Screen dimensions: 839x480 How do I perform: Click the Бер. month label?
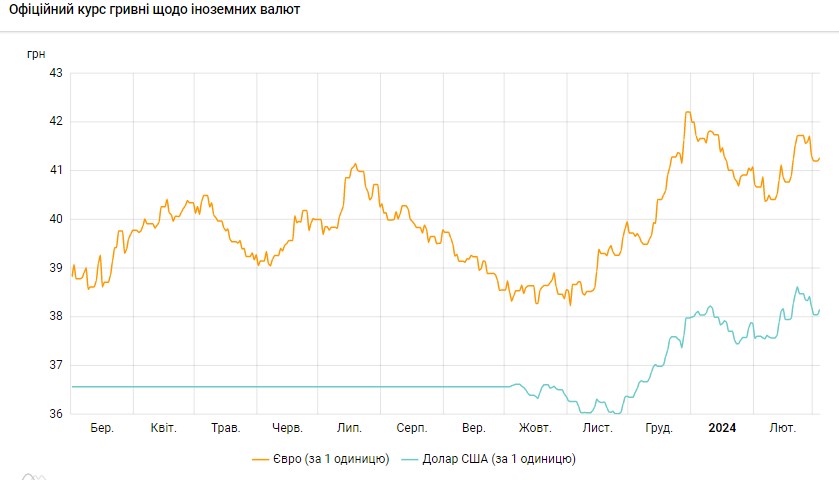pos(102,428)
